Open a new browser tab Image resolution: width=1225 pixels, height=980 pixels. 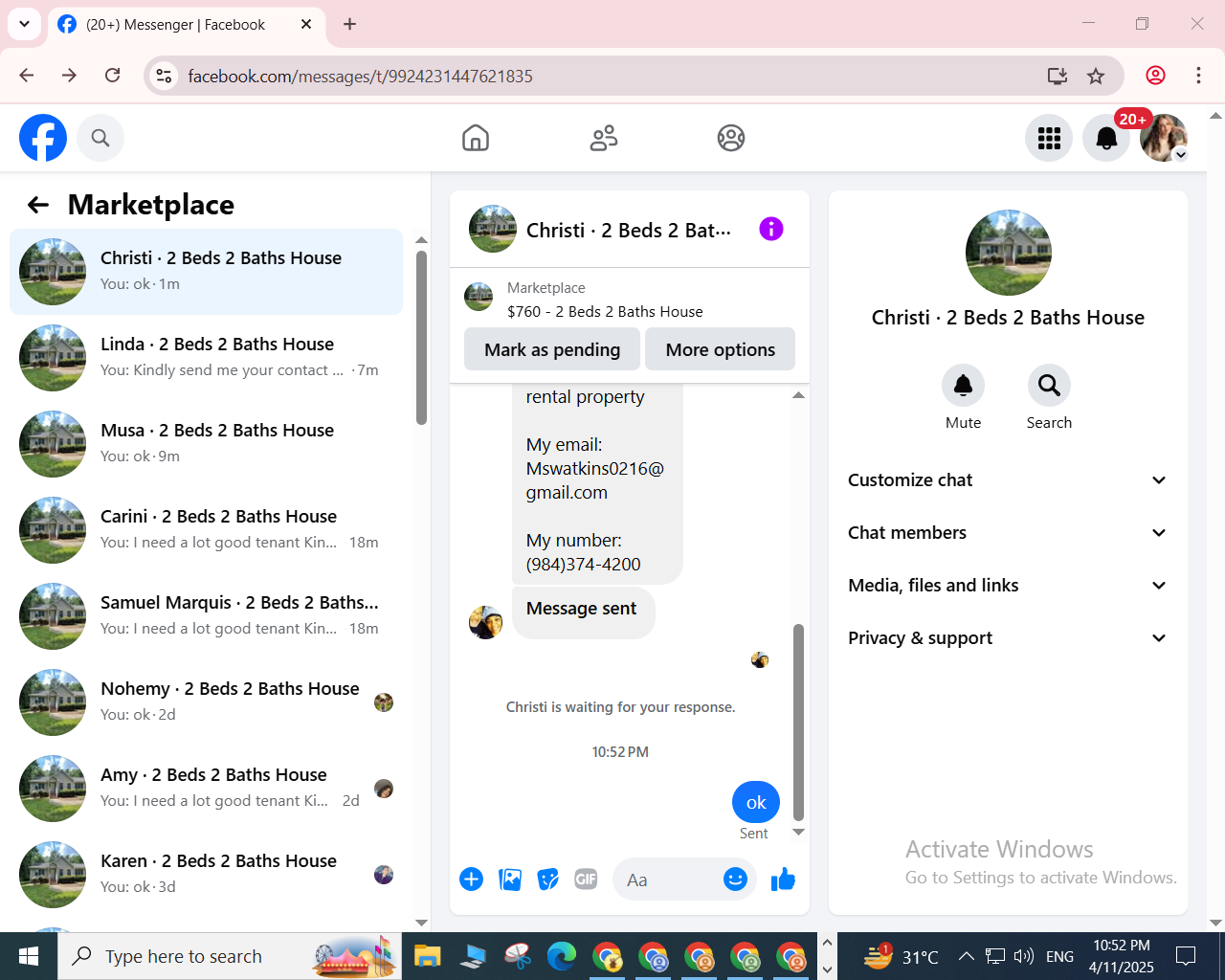click(x=350, y=24)
